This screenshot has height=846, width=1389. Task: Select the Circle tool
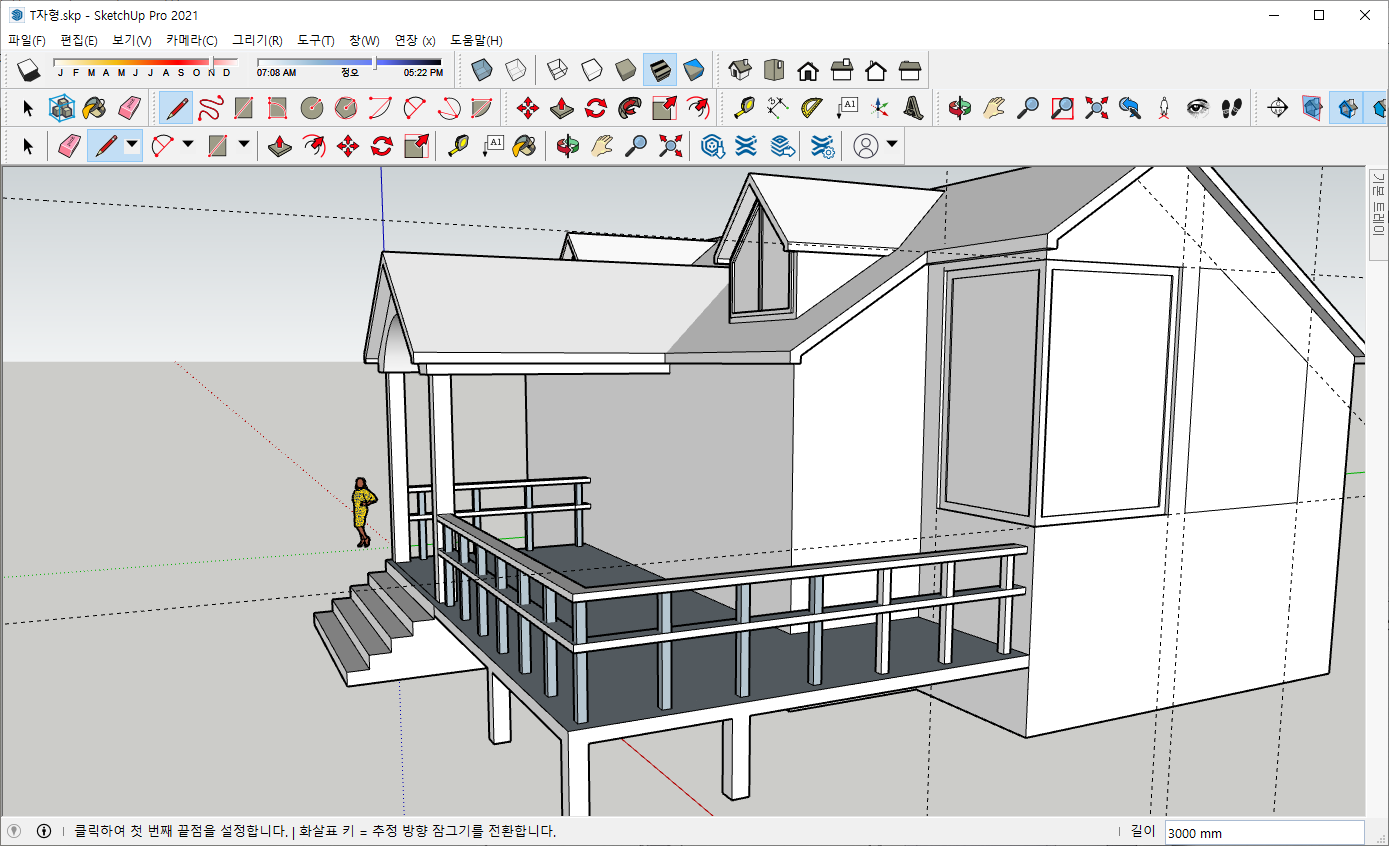(311, 107)
